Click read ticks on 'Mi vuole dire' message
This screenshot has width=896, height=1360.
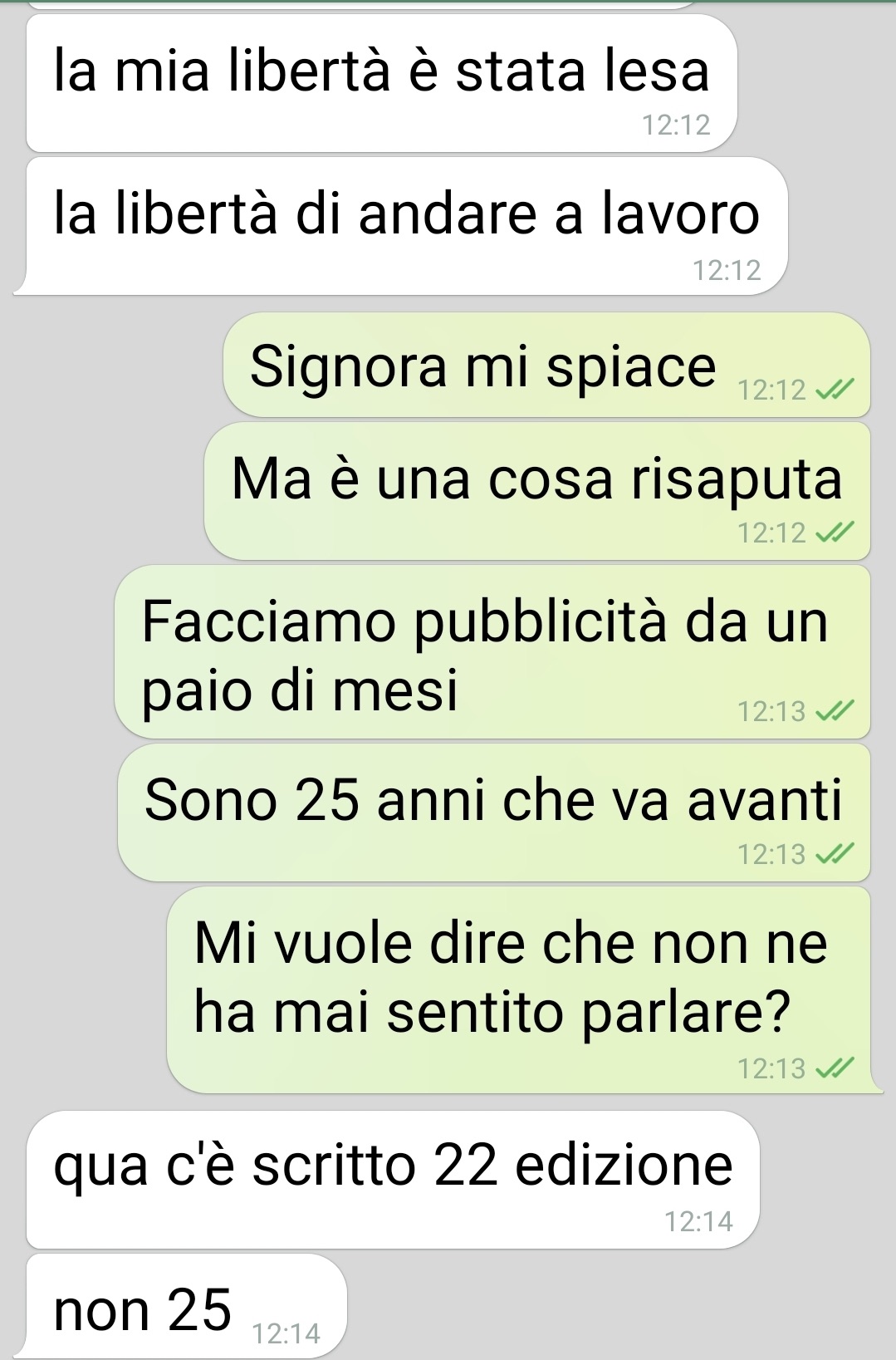point(834,1068)
